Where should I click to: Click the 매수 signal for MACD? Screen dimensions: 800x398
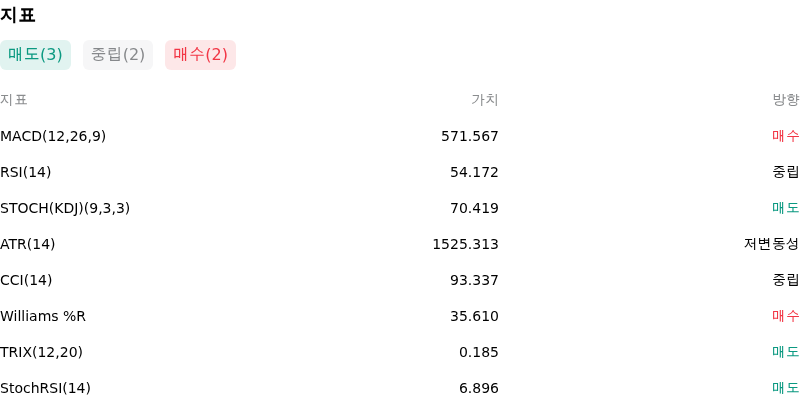[786, 136]
